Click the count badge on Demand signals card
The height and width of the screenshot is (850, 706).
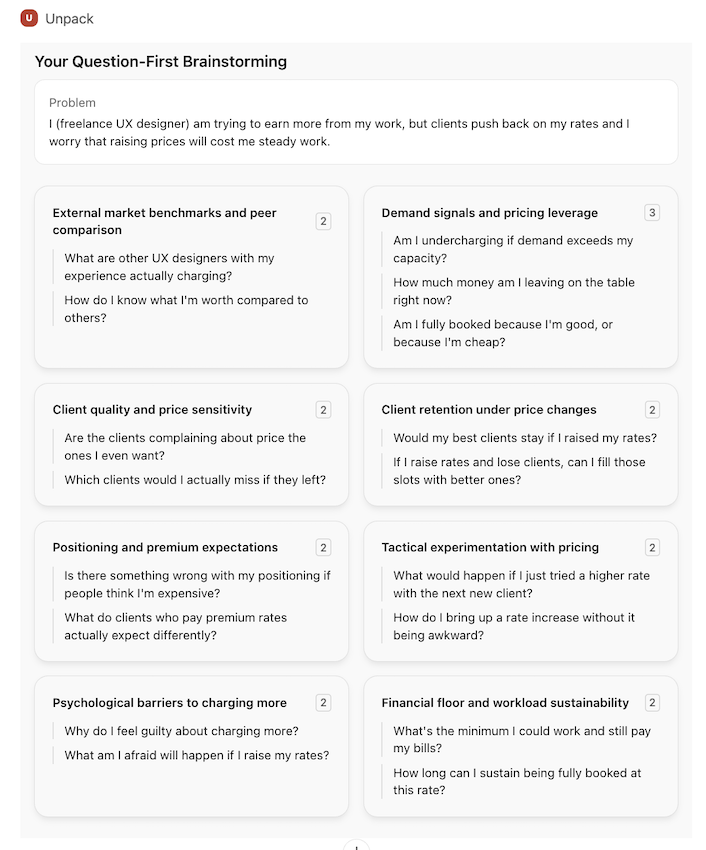652,213
